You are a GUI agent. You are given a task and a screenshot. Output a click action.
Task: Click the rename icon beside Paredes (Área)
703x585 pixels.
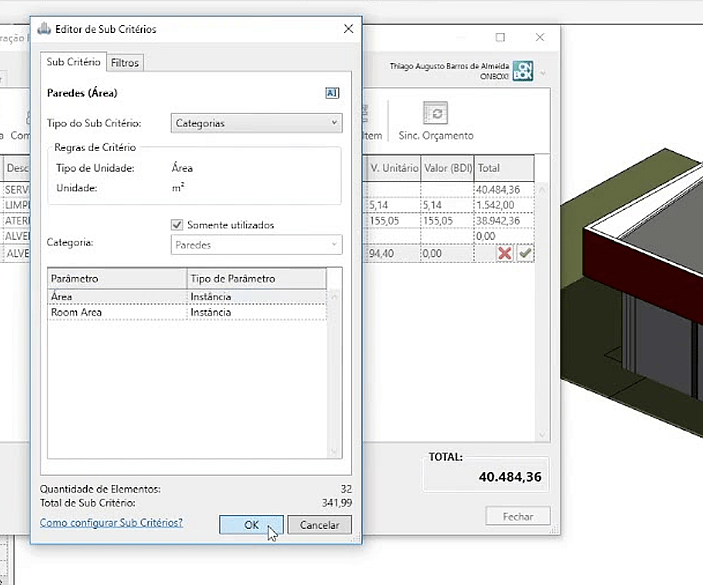pos(332,93)
